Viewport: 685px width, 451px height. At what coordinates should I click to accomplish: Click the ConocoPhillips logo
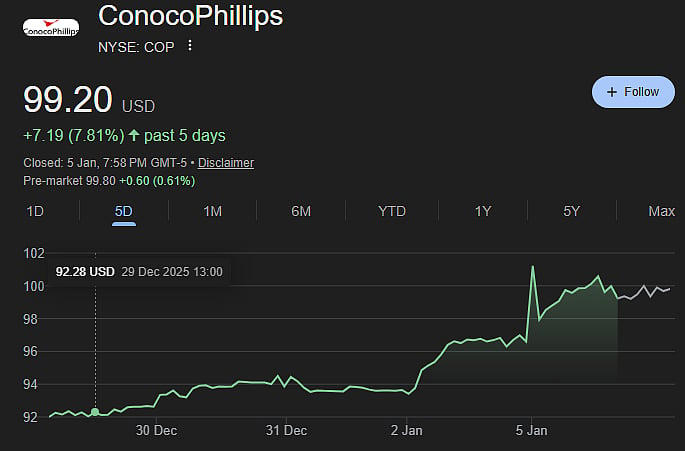click(x=53, y=27)
